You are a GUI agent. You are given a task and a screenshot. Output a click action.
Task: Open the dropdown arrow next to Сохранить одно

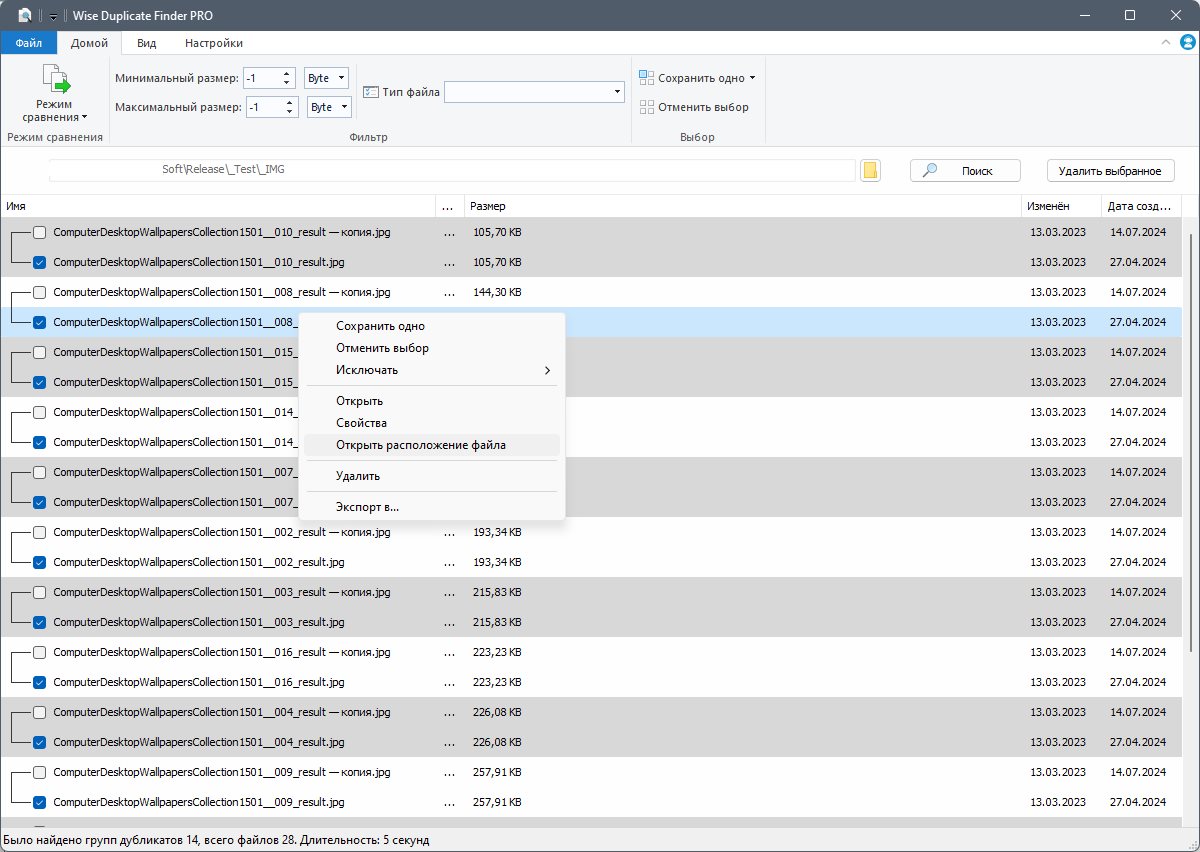point(752,78)
